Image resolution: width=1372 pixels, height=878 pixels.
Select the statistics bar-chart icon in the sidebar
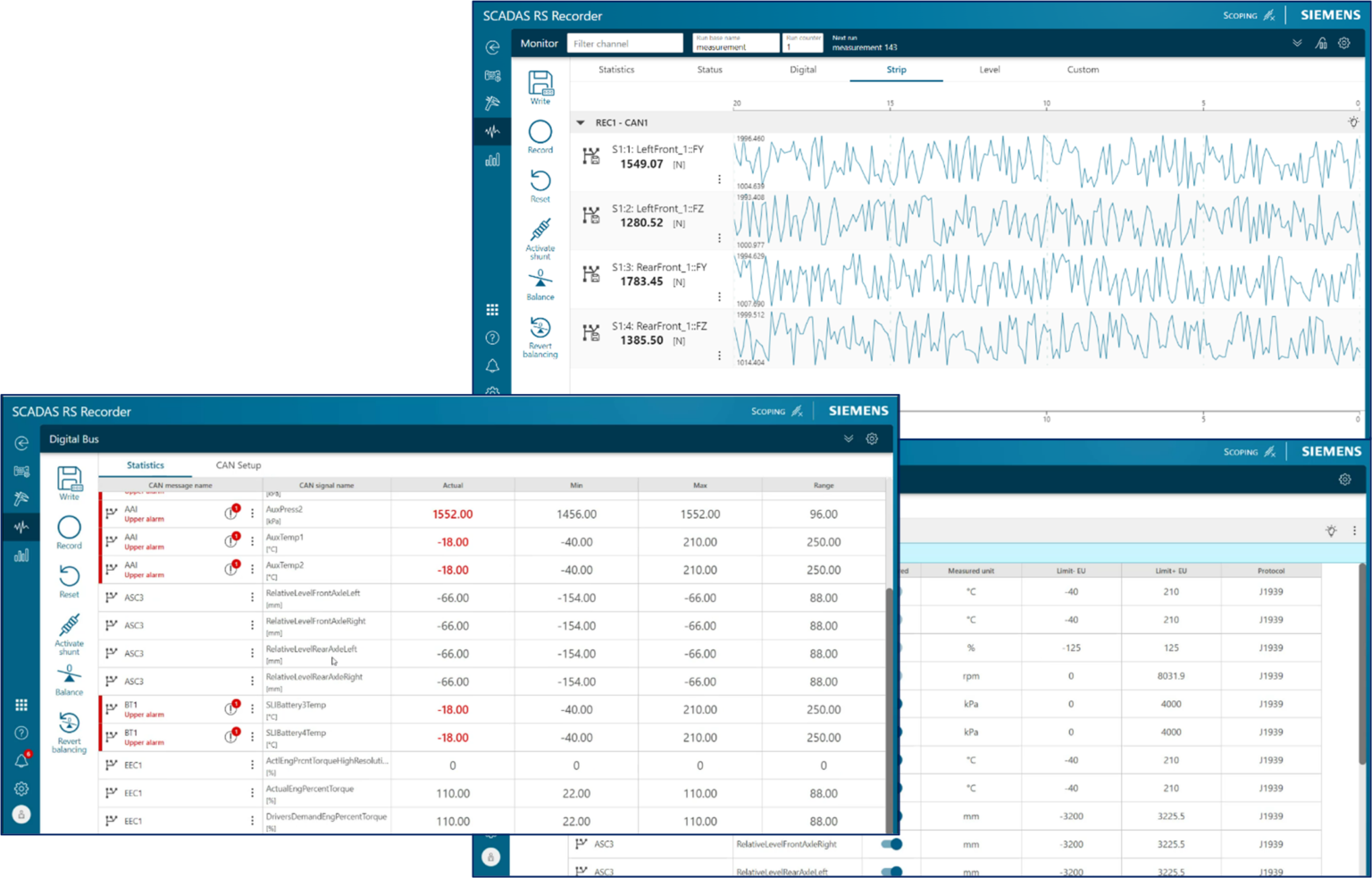[21, 555]
